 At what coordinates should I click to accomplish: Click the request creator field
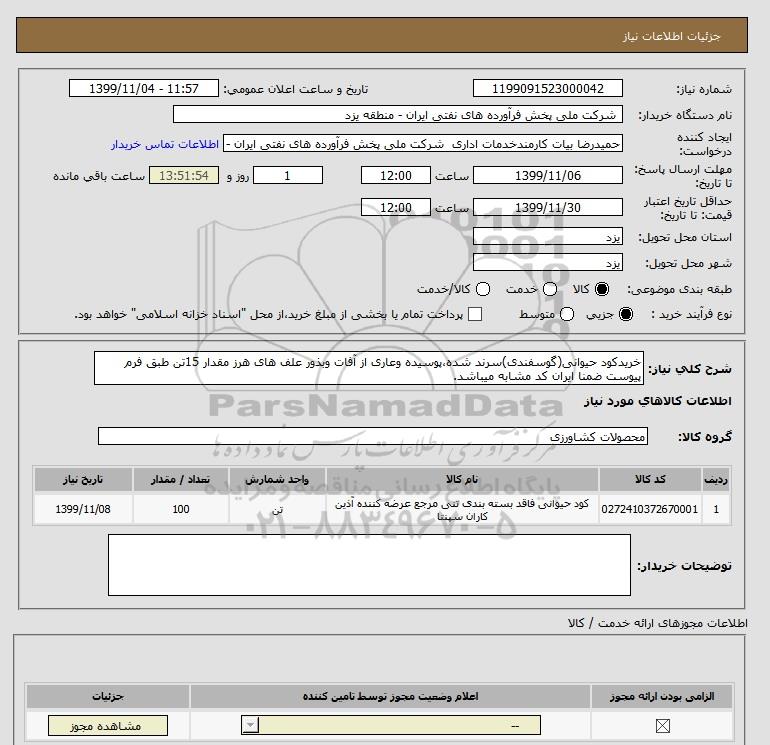423,143
